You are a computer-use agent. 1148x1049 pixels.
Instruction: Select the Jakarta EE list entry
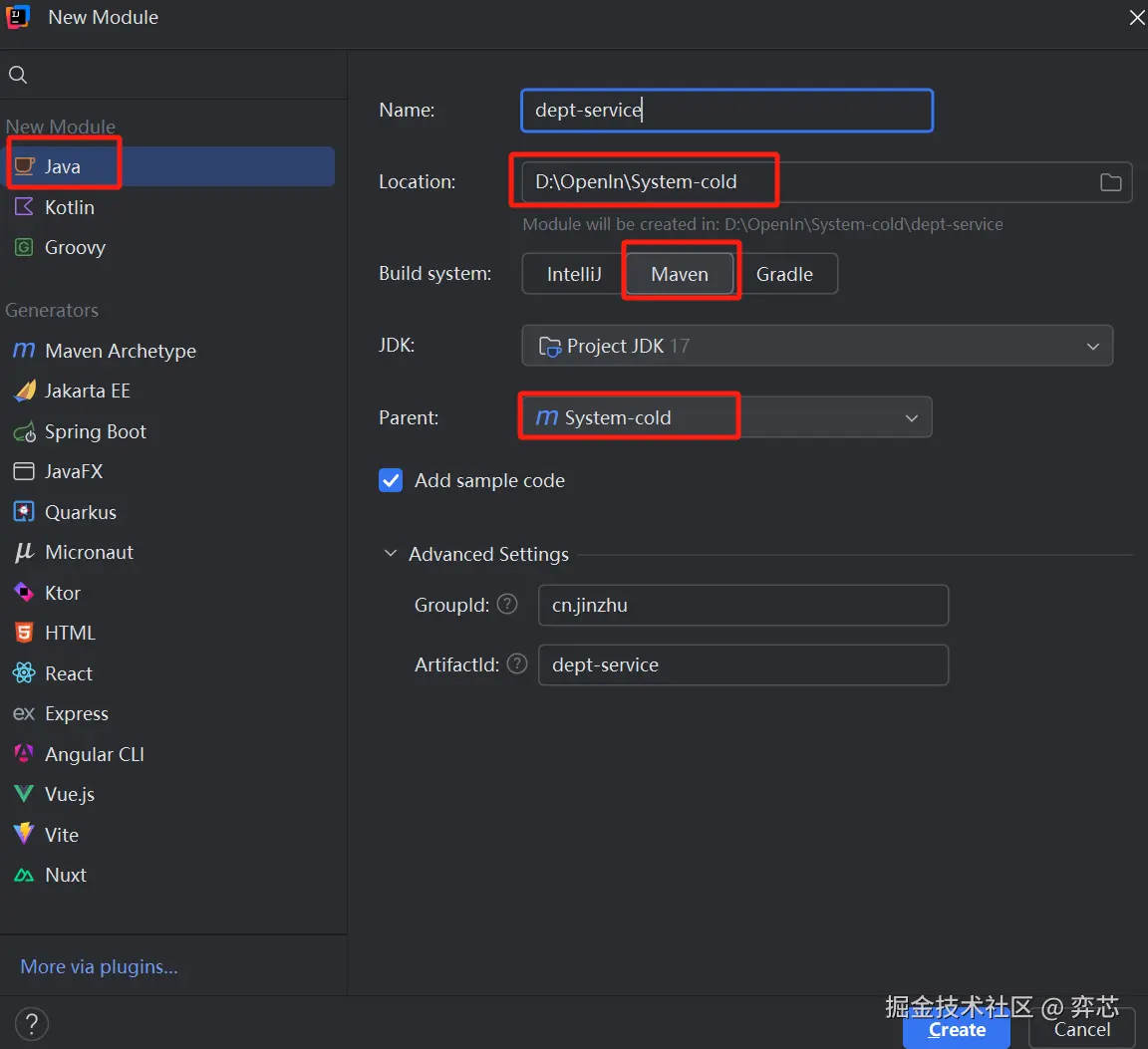(x=167, y=391)
